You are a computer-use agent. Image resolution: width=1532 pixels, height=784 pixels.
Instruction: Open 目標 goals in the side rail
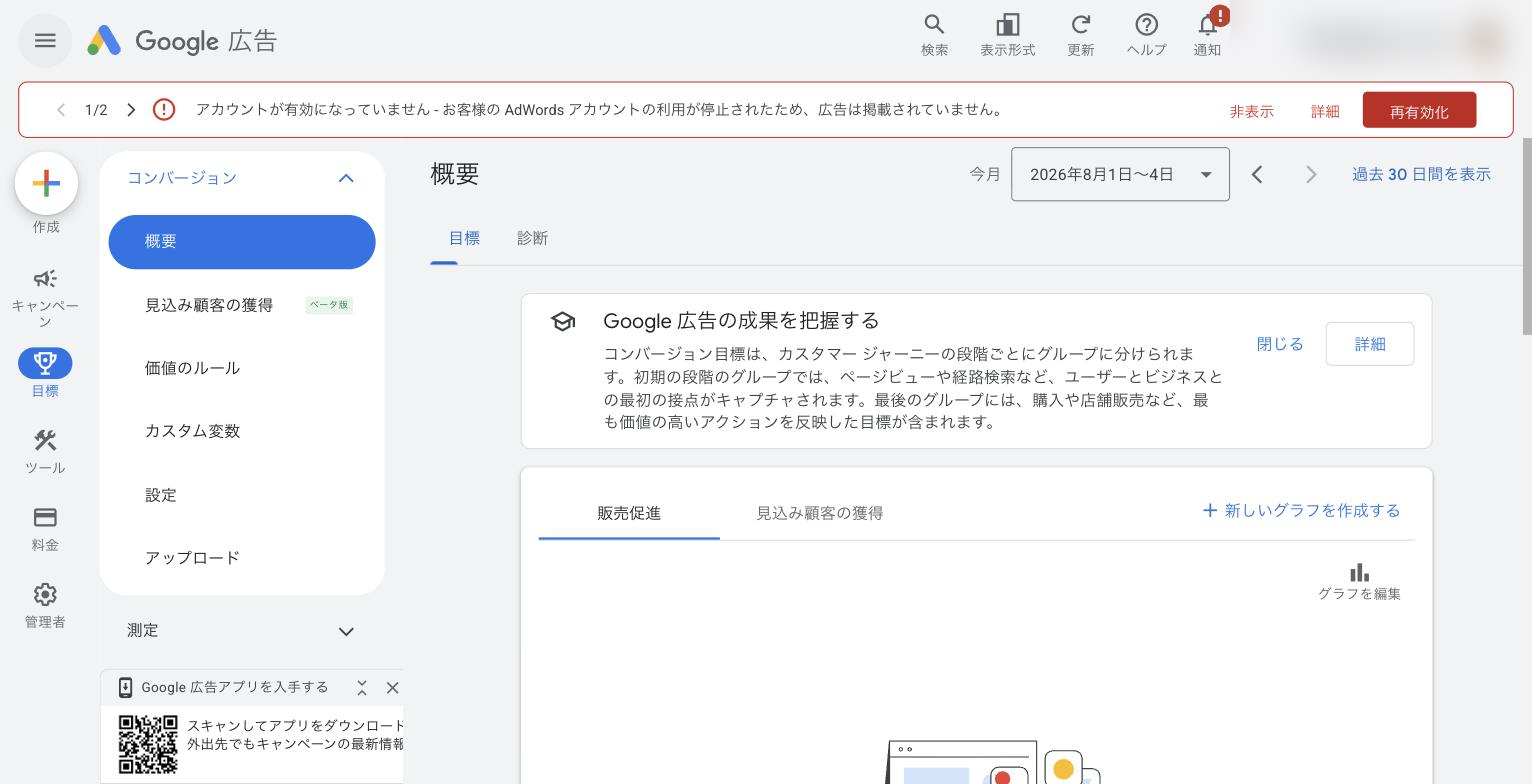[x=45, y=374]
